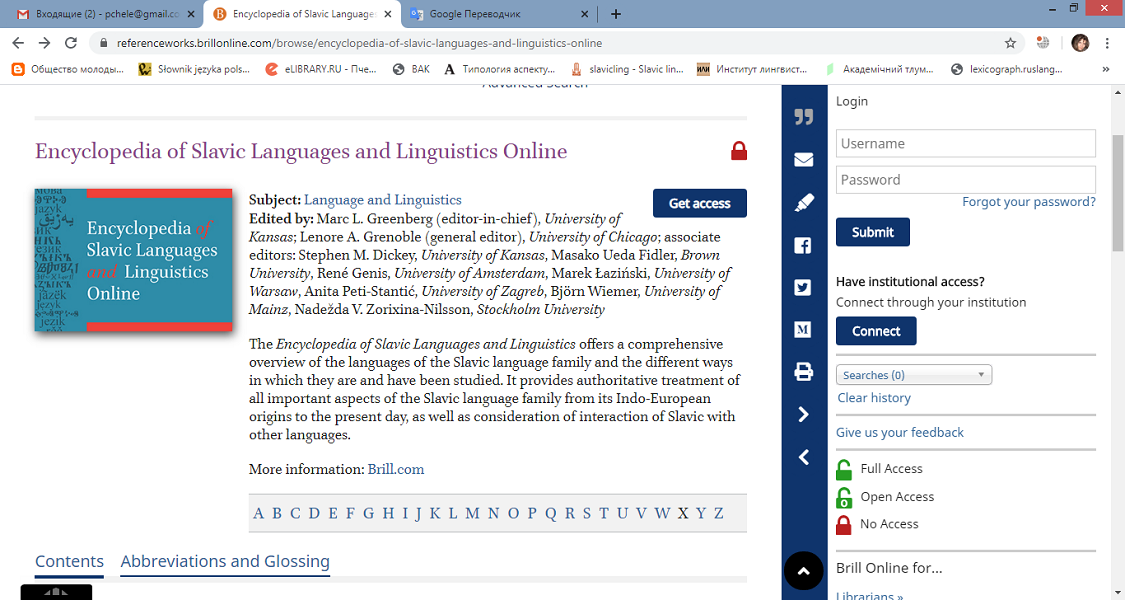Image resolution: width=1125 pixels, height=600 pixels.
Task: Browse entries starting with letter M
Action: [x=472, y=513]
